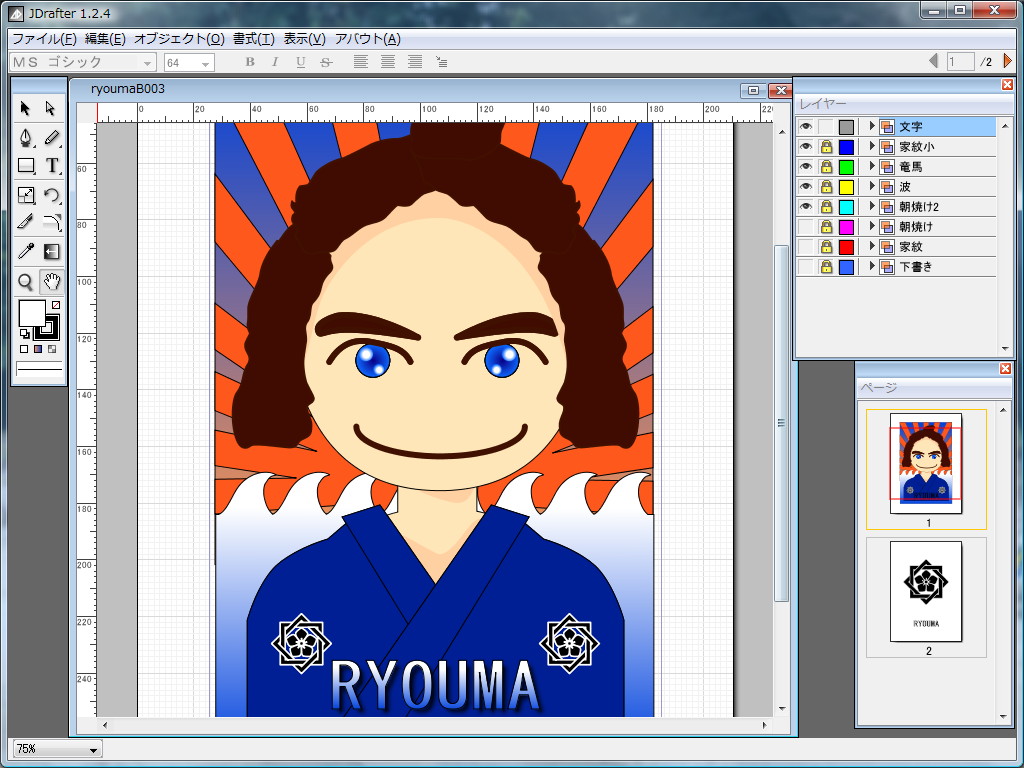Open the 書式(T) menu
This screenshot has height=768, width=1024.
[x=254, y=39]
